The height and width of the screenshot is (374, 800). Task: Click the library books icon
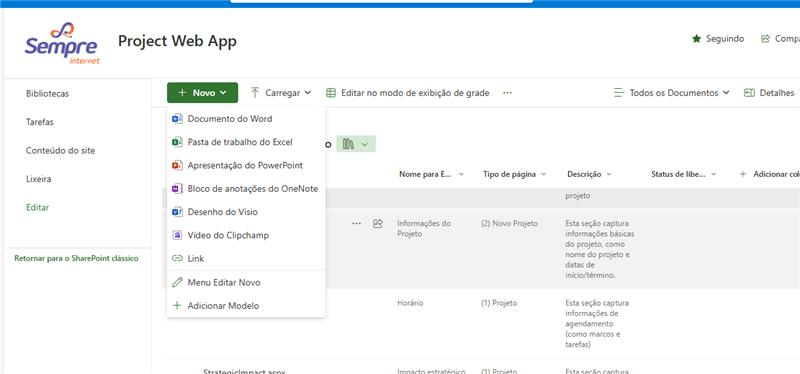tap(348, 144)
